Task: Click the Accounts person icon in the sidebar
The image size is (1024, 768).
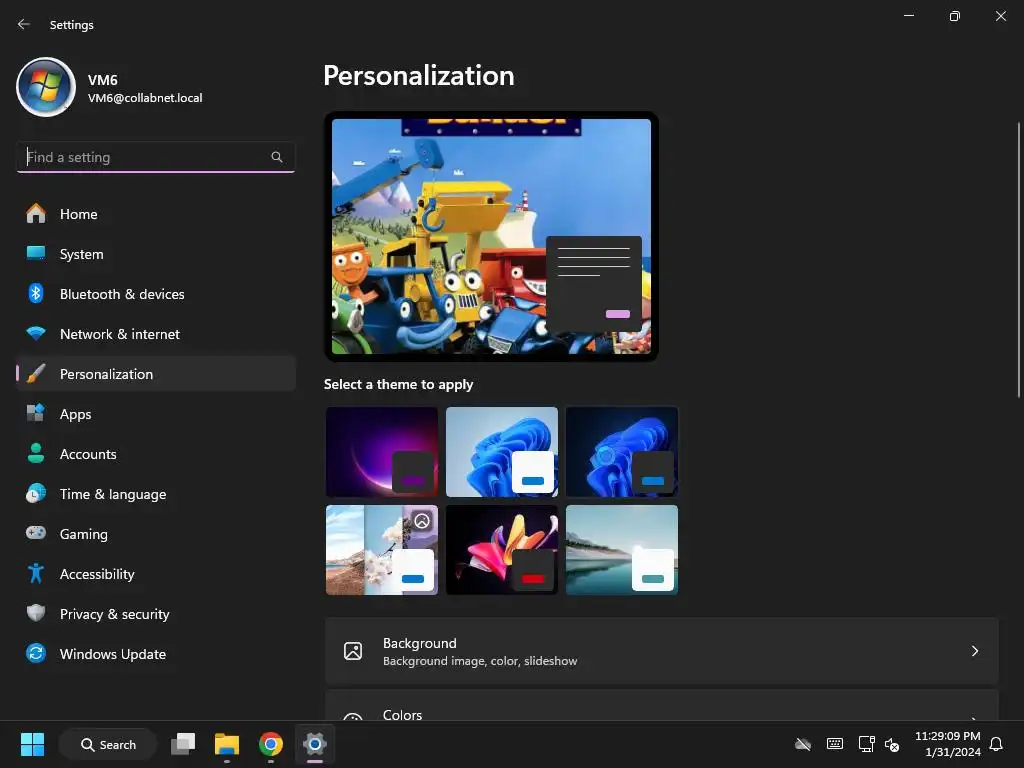Action: [x=36, y=453]
